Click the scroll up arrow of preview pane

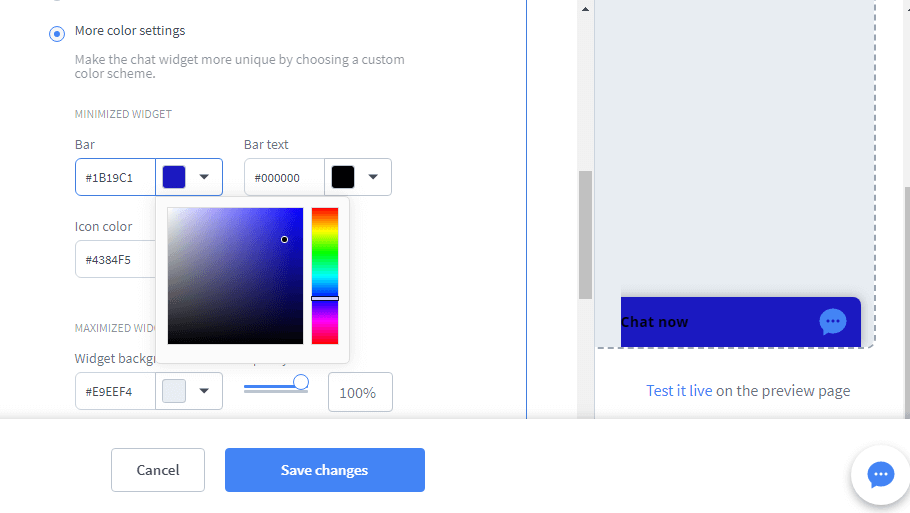point(585,9)
